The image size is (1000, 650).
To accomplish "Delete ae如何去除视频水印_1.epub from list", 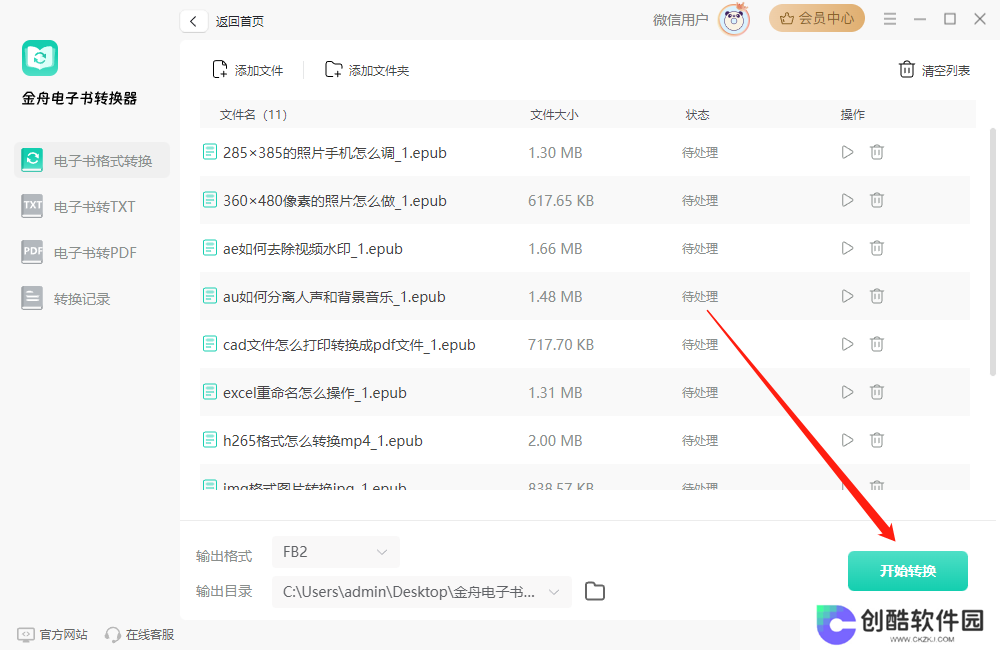I will tap(877, 248).
